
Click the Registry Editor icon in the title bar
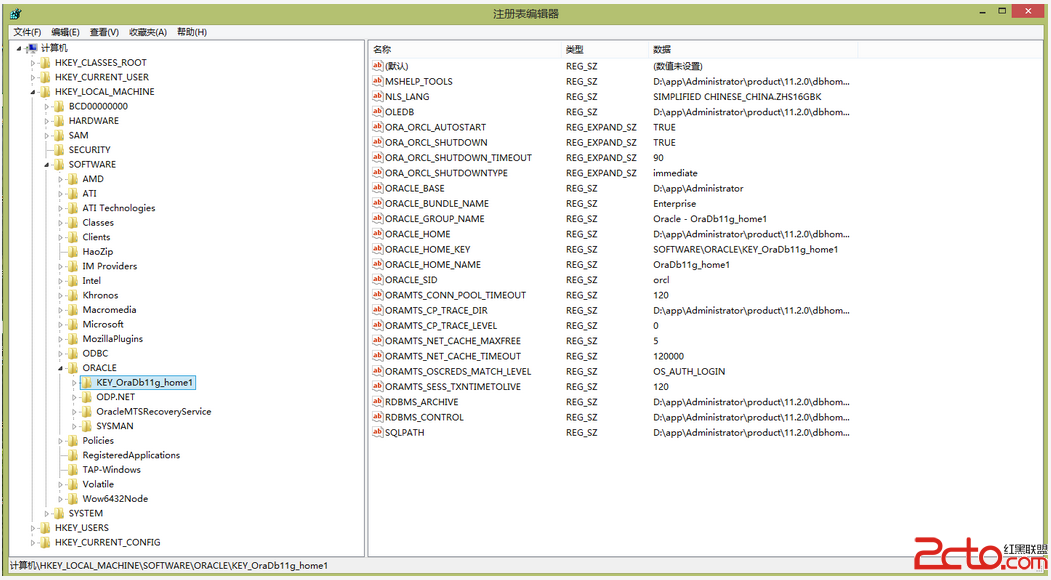coord(15,14)
